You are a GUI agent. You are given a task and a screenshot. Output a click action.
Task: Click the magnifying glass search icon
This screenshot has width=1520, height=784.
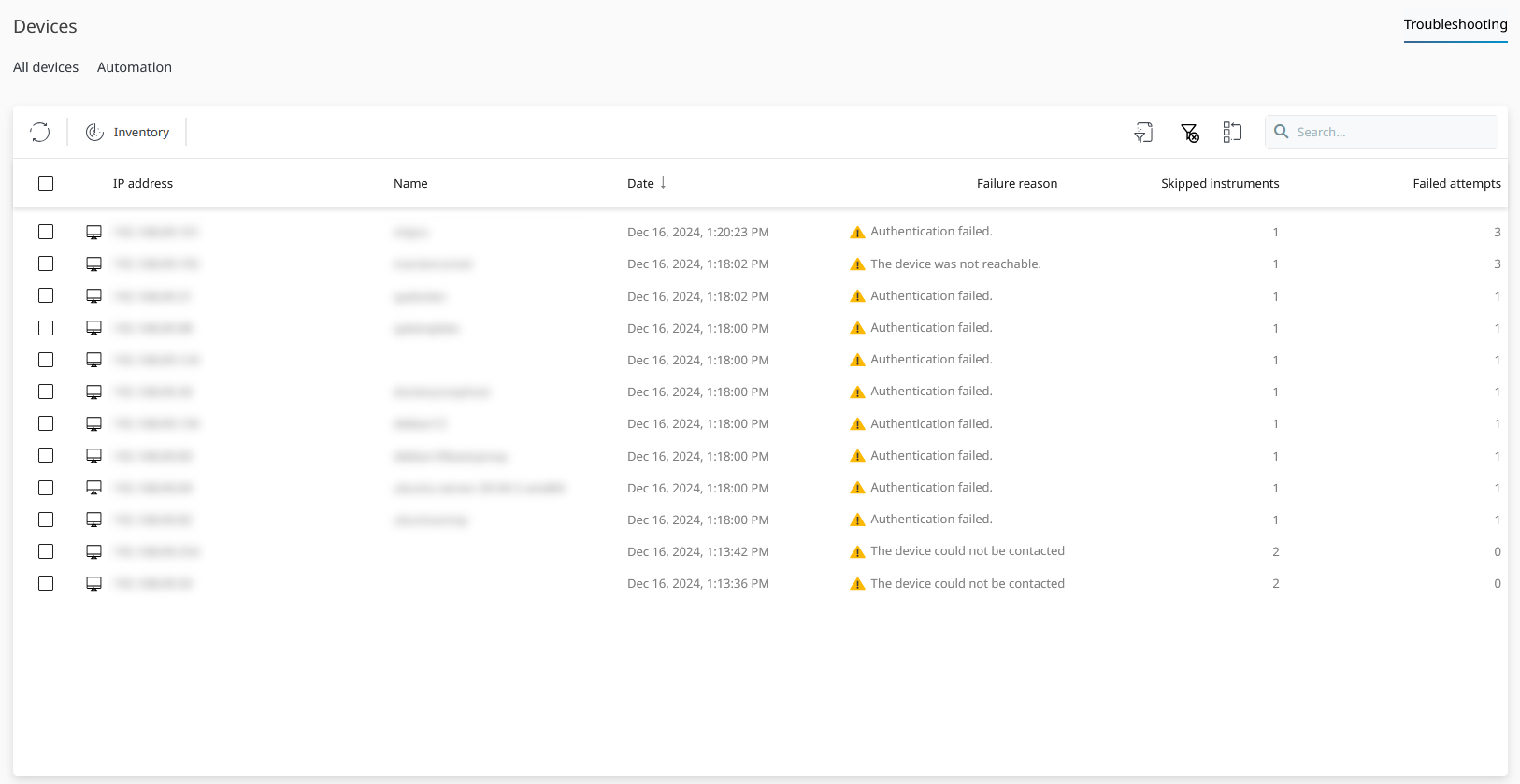click(1282, 132)
